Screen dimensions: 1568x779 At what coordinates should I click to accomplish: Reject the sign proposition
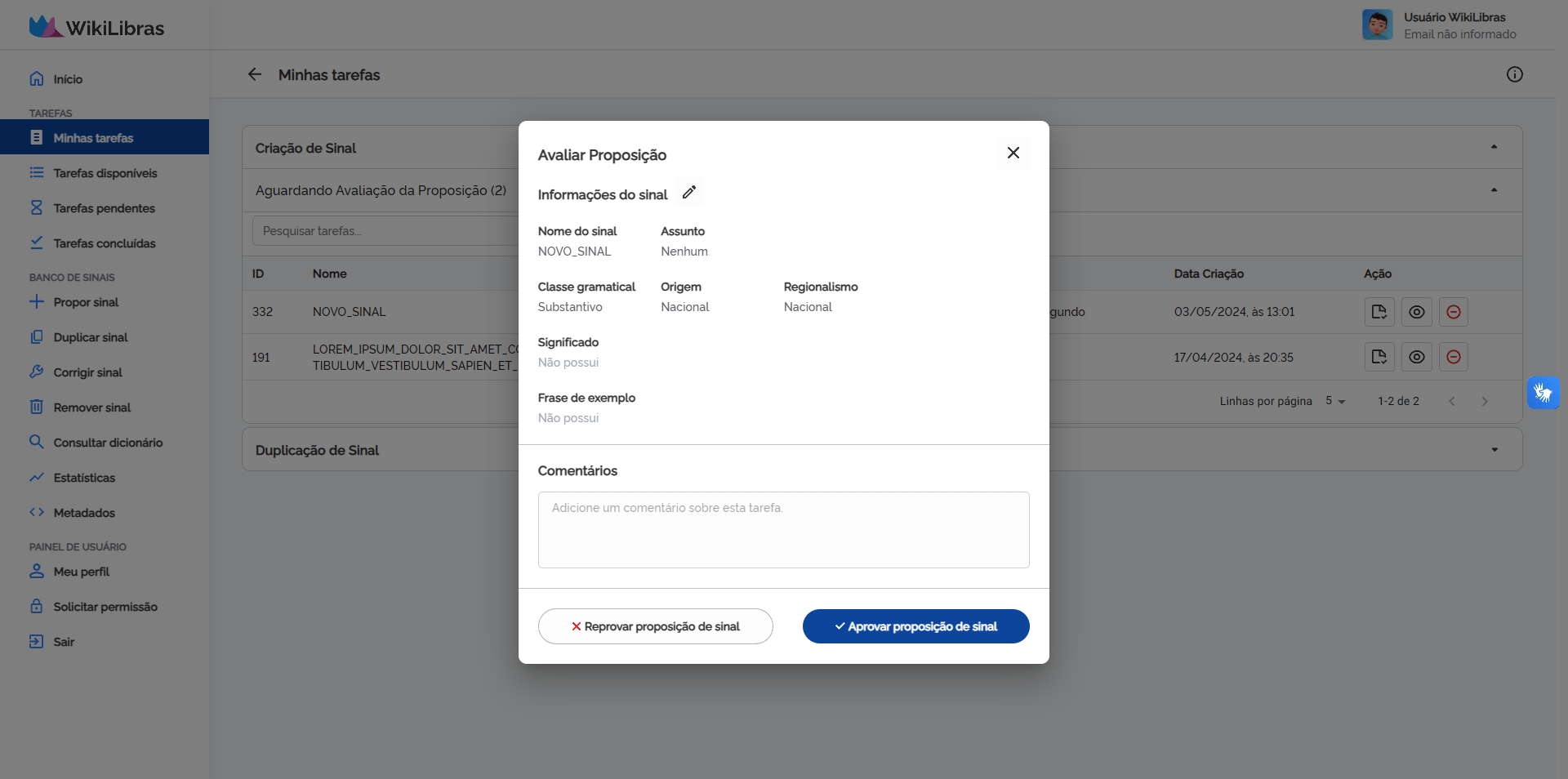(654, 626)
